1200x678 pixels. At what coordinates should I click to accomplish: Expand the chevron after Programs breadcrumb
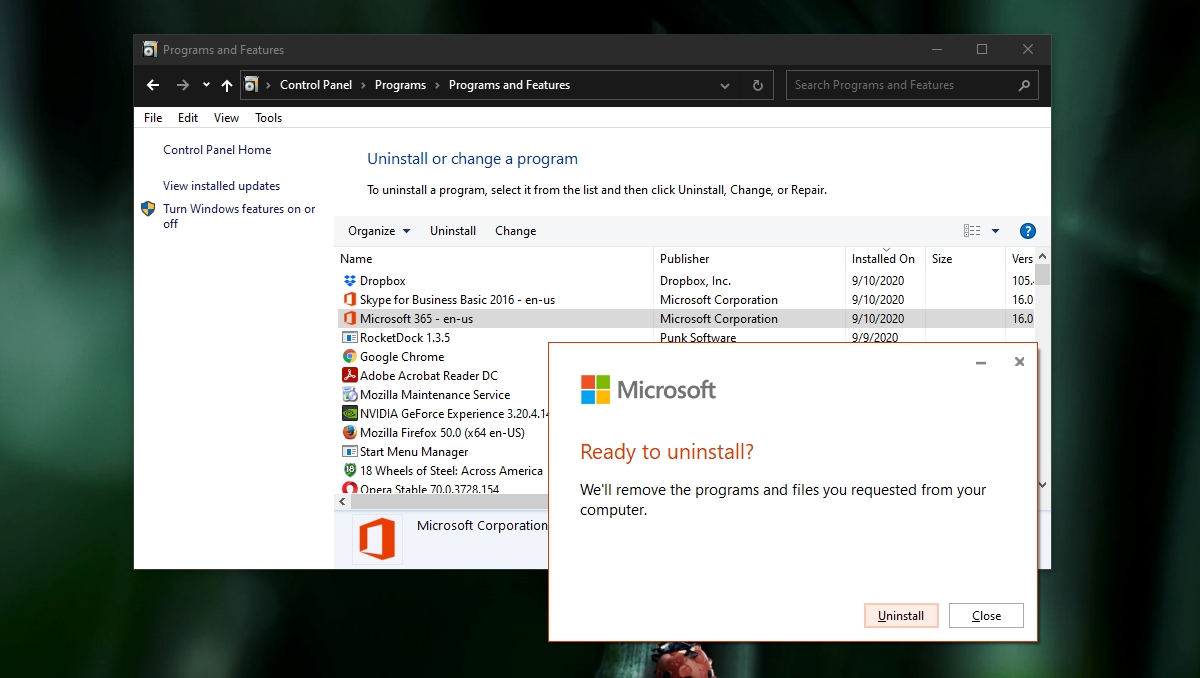[437, 85]
